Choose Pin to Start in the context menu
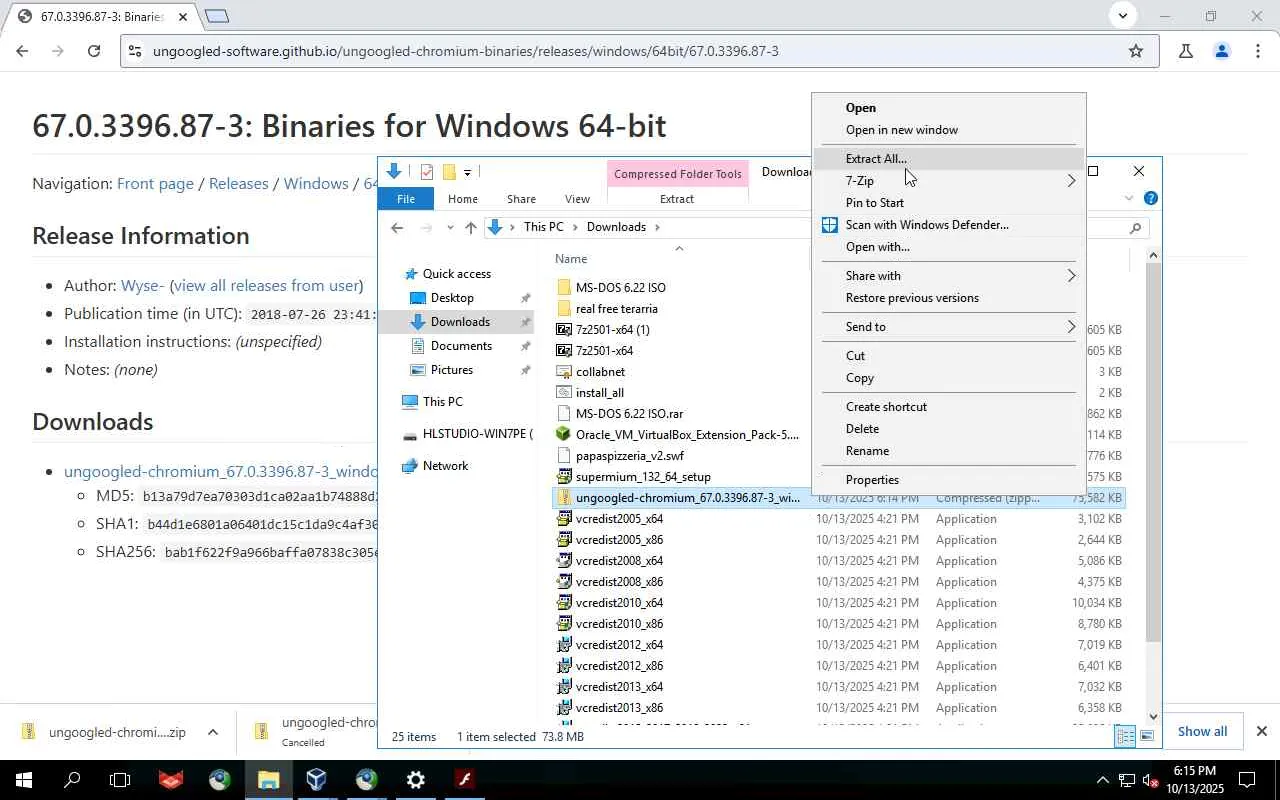Viewport: 1280px width, 800px height. (948, 203)
